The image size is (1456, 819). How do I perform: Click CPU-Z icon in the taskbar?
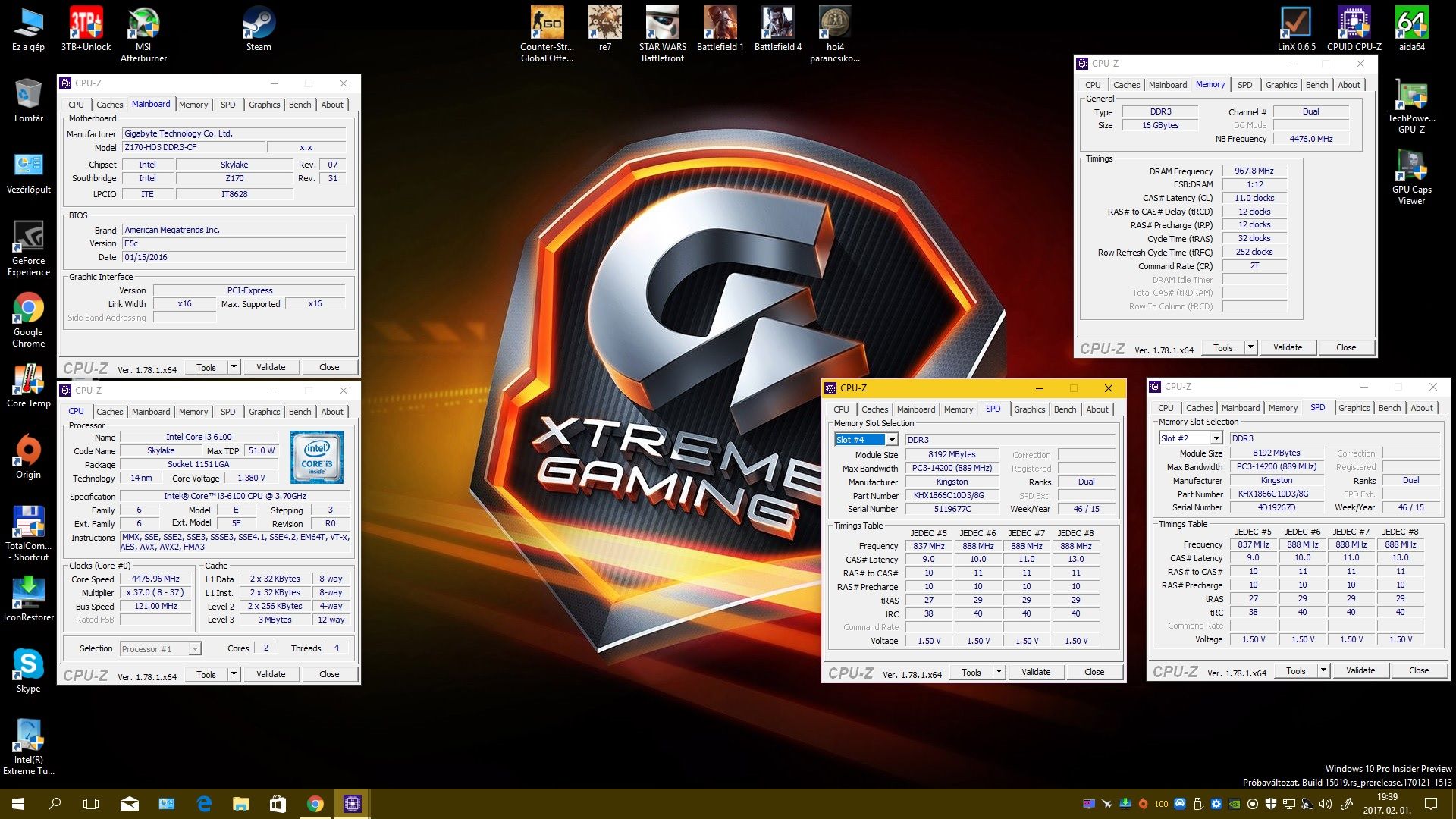pos(353,804)
